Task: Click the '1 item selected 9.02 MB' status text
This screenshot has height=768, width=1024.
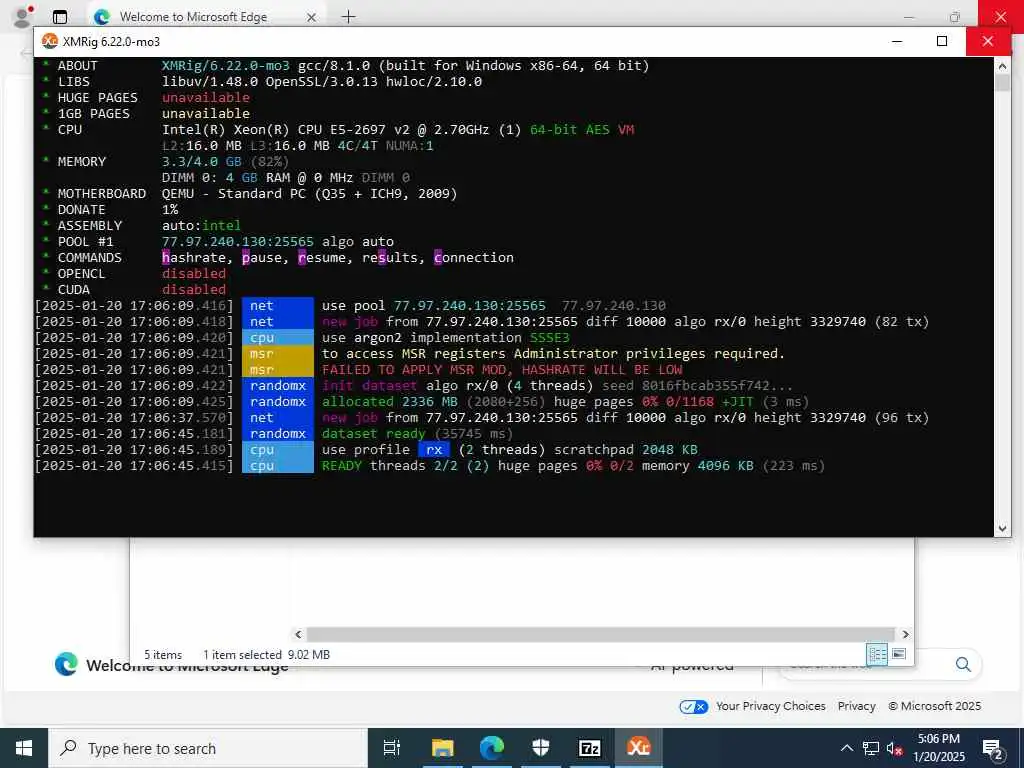Action: point(266,654)
